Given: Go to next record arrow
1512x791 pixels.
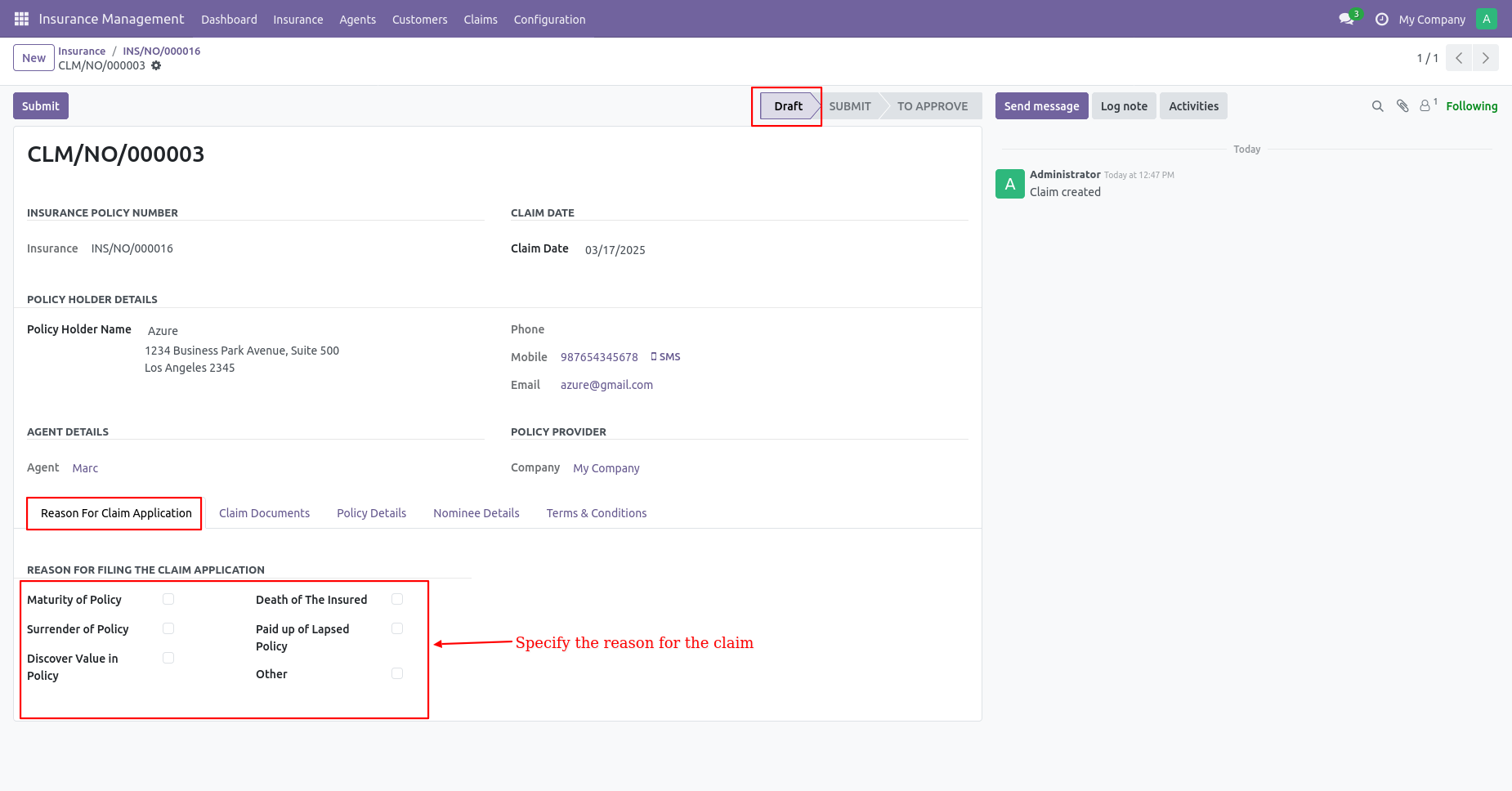Looking at the screenshot, I should click(x=1486, y=58).
